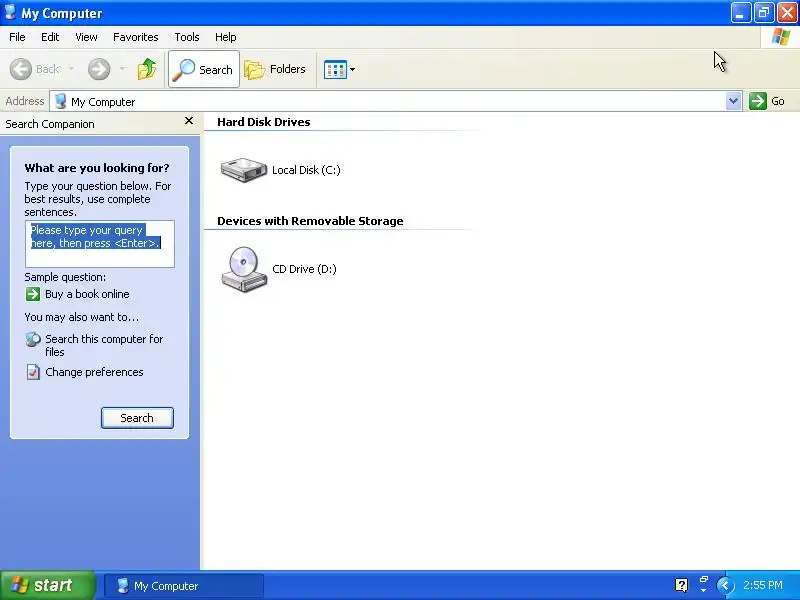Click My Computer taskbar button
The width and height of the screenshot is (800, 600).
184,586
